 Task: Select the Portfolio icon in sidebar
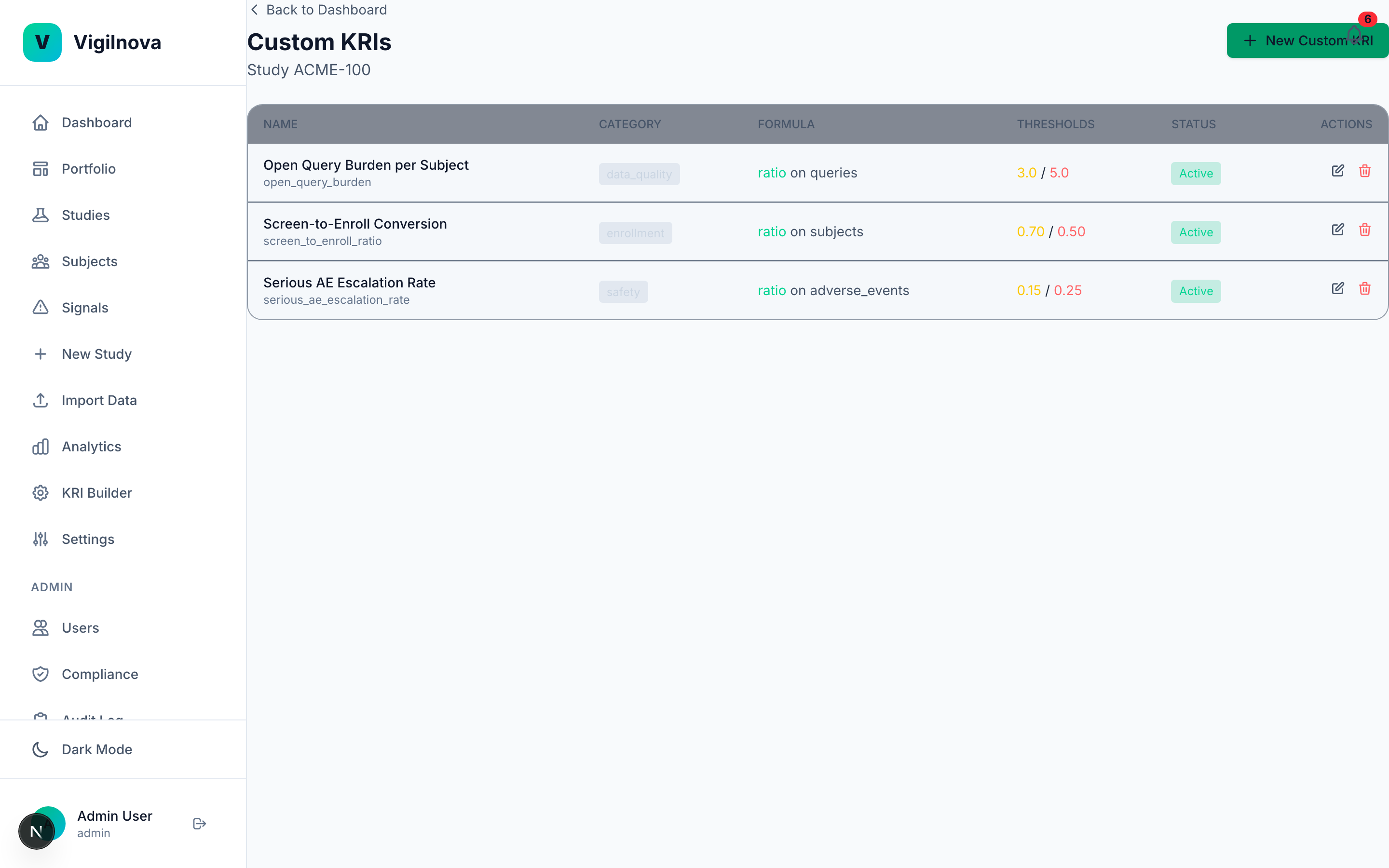click(40, 168)
